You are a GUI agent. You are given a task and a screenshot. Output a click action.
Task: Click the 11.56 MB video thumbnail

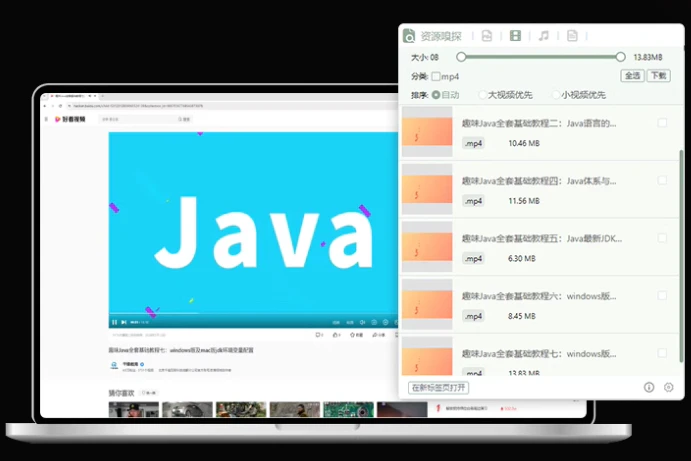click(427, 190)
